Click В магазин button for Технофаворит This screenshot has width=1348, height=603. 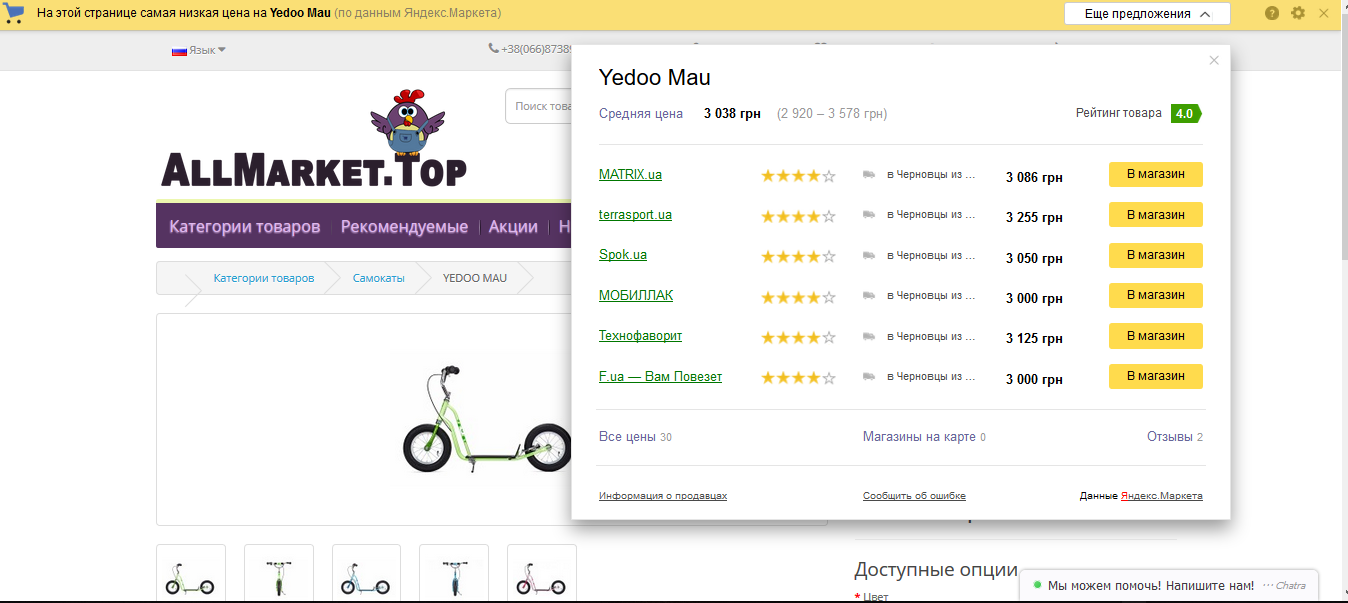click(1155, 336)
